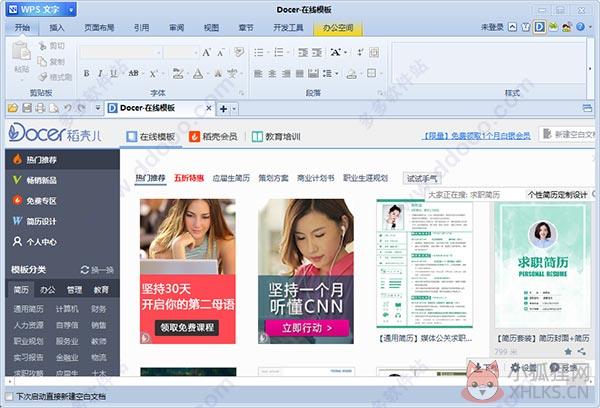600x408 pixels.
Task: Open the dropdown beside the new tab plus
Action: click(x=234, y=109)
